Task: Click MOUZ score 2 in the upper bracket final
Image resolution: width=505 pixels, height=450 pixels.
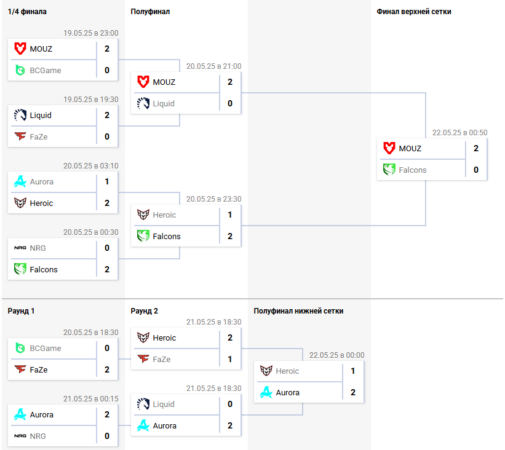Action: (476, 148)
